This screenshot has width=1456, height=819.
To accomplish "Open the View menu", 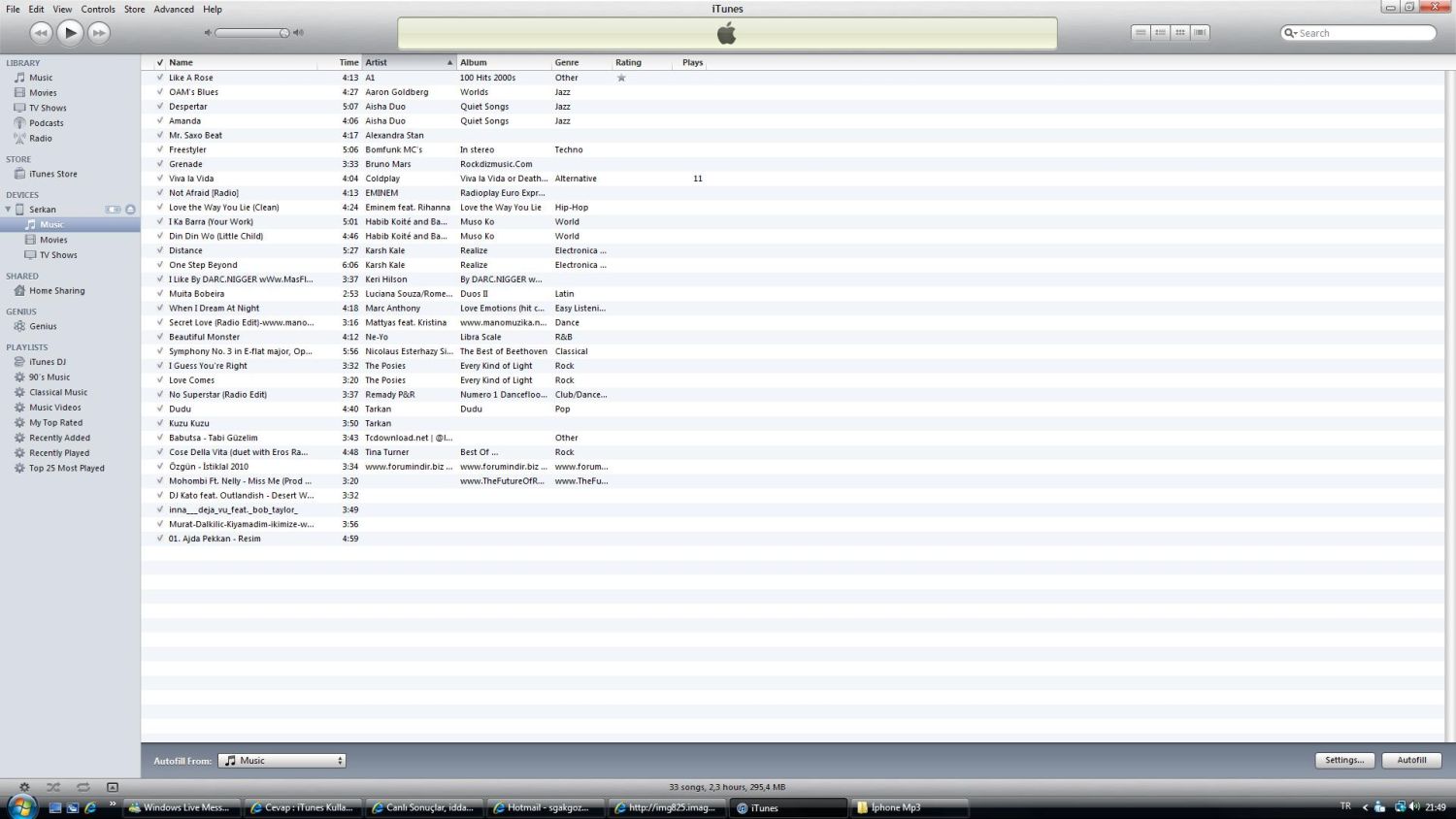I will click(62, 9).
